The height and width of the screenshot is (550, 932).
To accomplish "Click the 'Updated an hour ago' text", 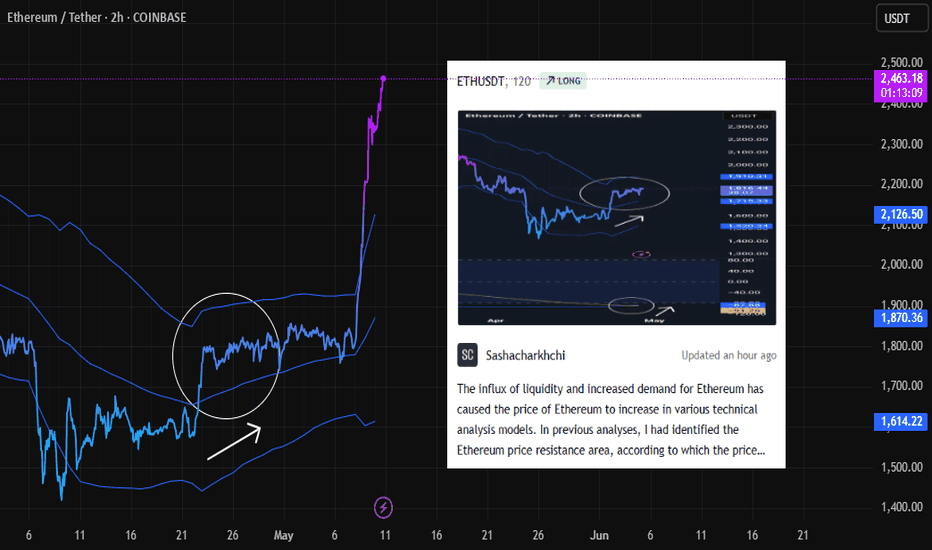I will click(x=729, y=356).
